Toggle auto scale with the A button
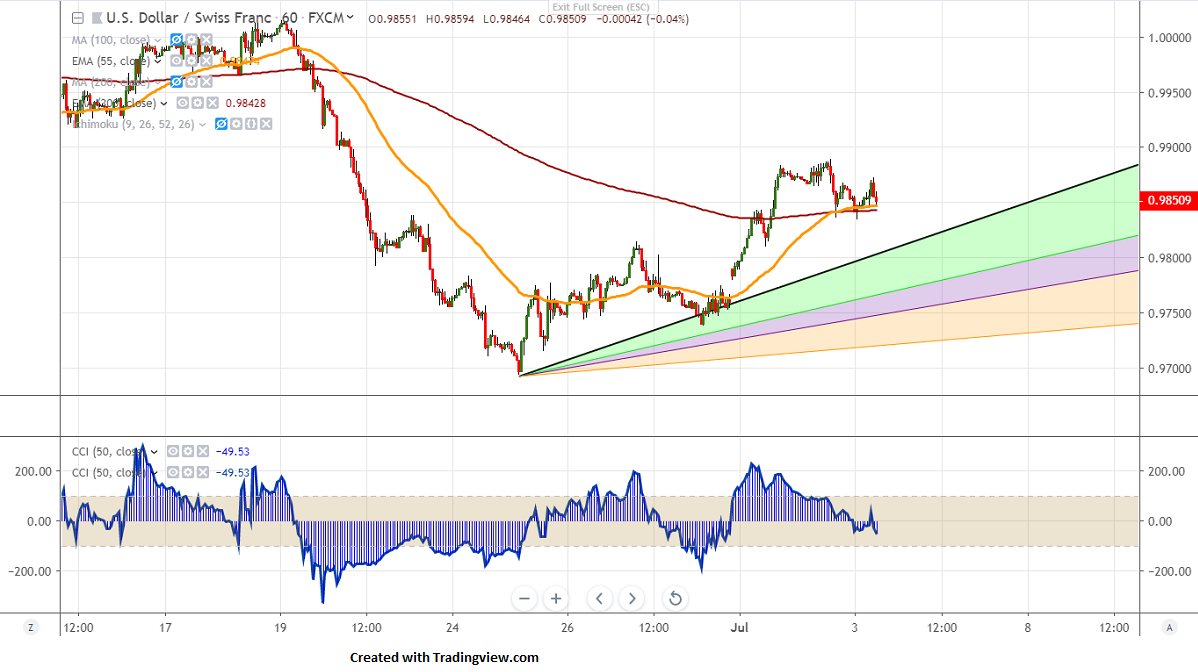Image resolution: width=1198 pixels, height=672 pixels. point(1169,628)
